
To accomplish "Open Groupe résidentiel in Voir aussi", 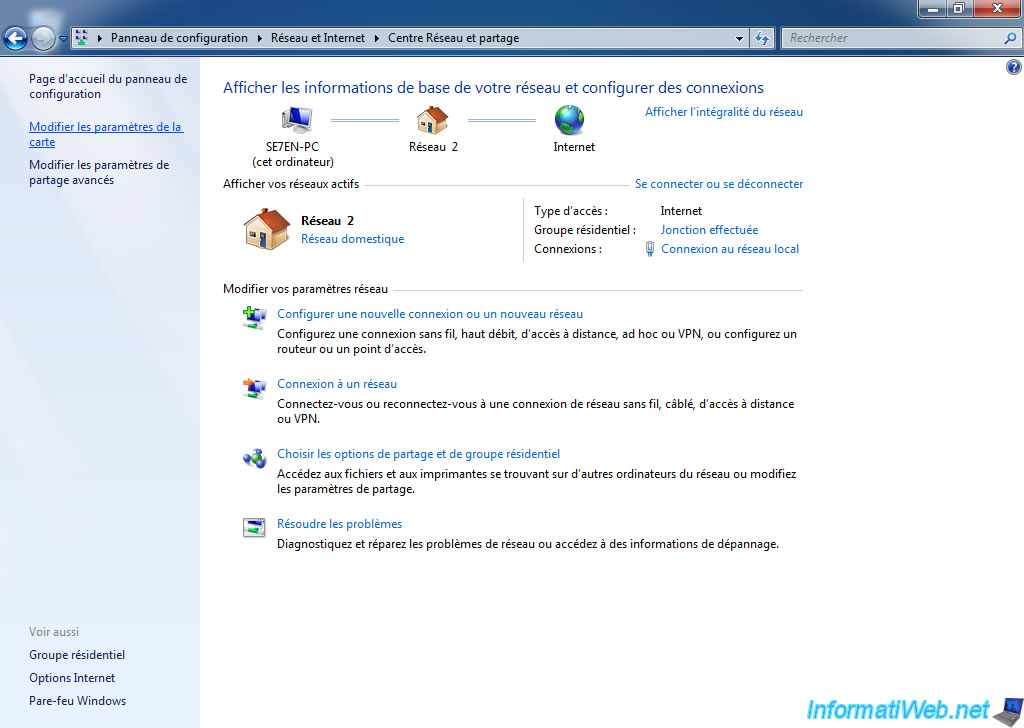I will [77, 655].
